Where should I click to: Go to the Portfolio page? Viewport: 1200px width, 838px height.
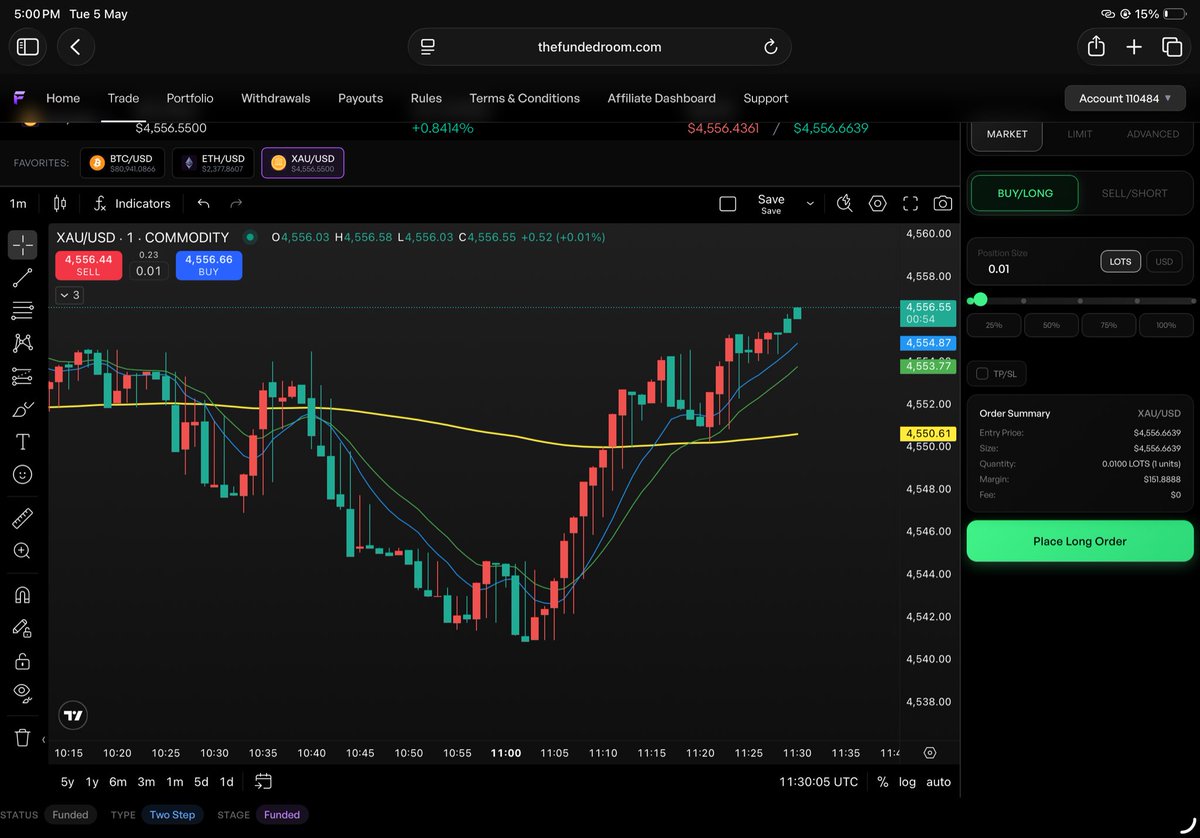coord(190,98)
